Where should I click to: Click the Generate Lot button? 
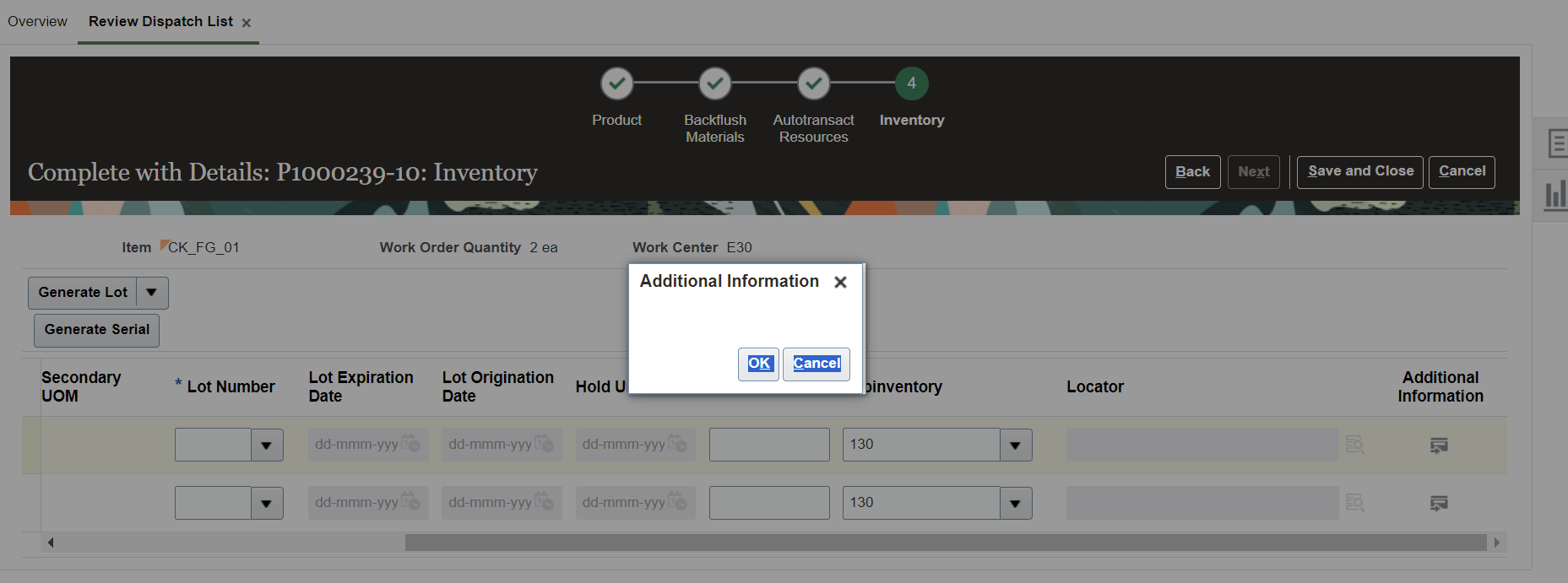[83, 293]
